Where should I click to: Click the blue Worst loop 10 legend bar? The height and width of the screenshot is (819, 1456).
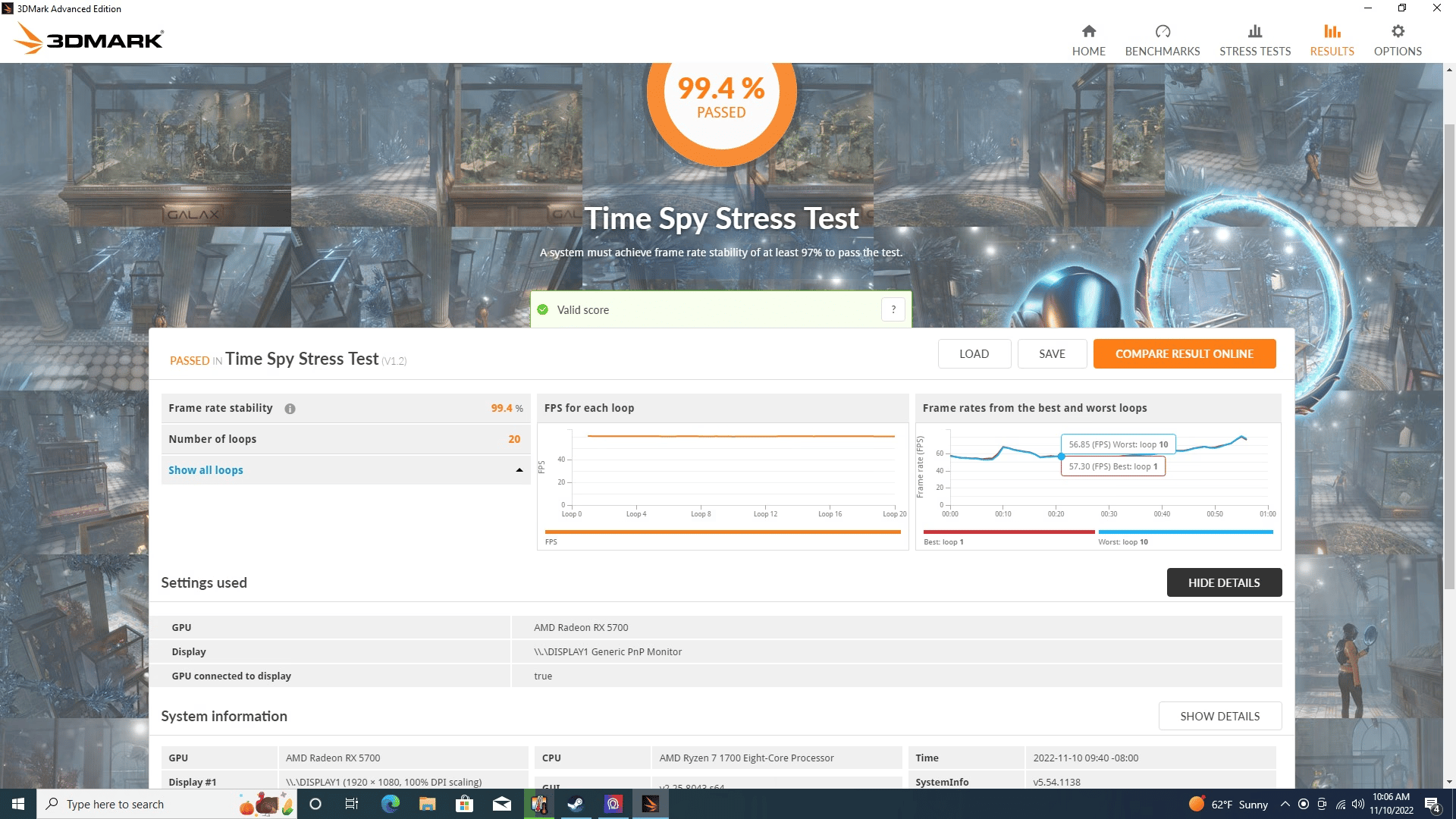pos(1185,532)
